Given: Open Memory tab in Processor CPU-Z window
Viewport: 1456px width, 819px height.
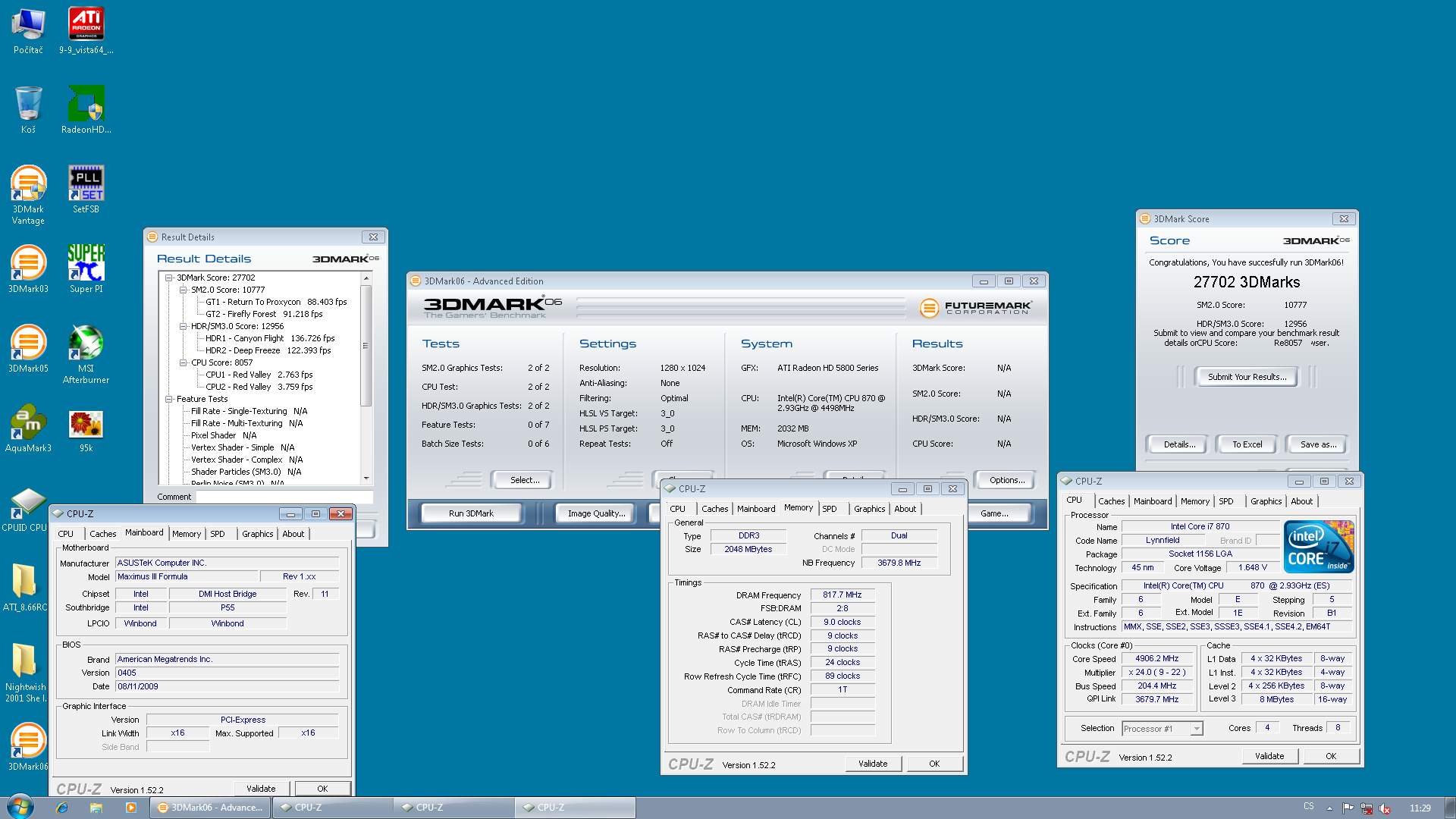Looking at the screenshot, I should [1195, 501].
